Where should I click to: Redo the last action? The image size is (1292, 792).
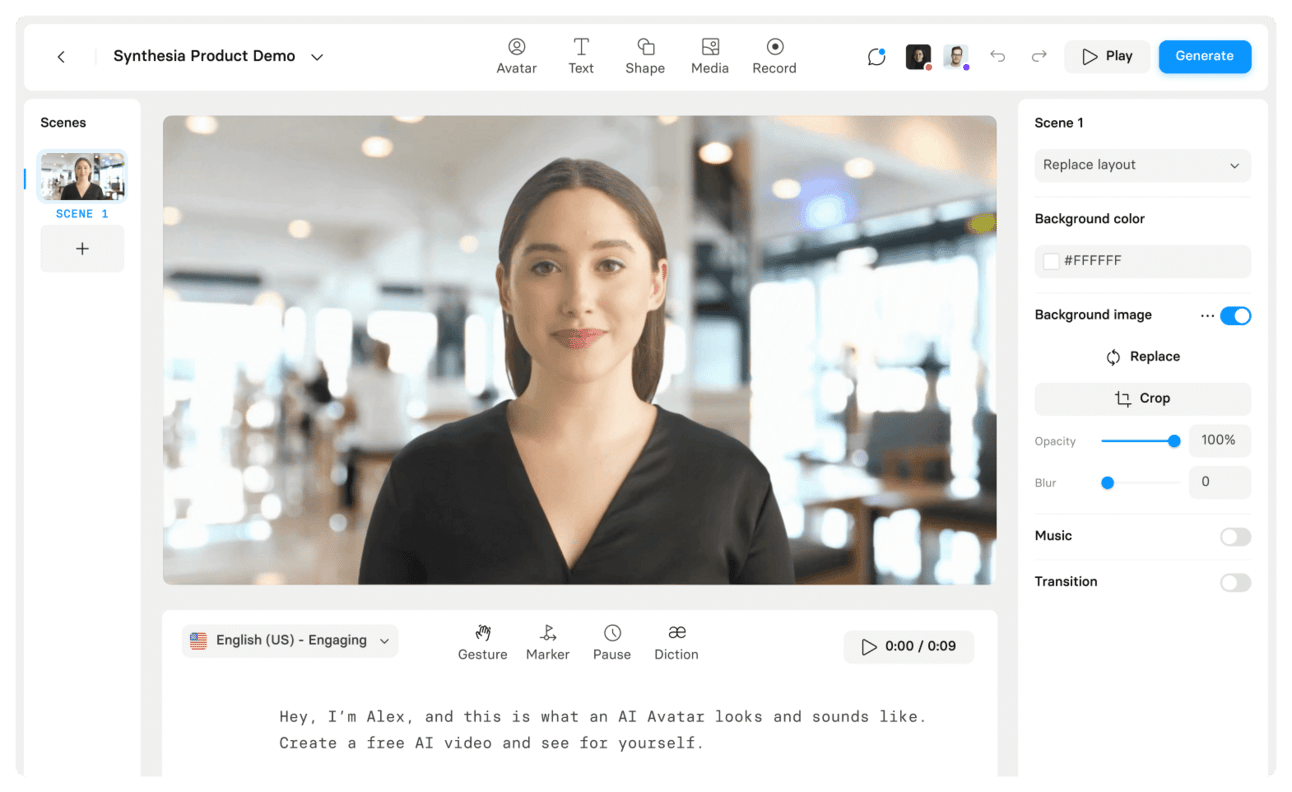point(1039,57)
